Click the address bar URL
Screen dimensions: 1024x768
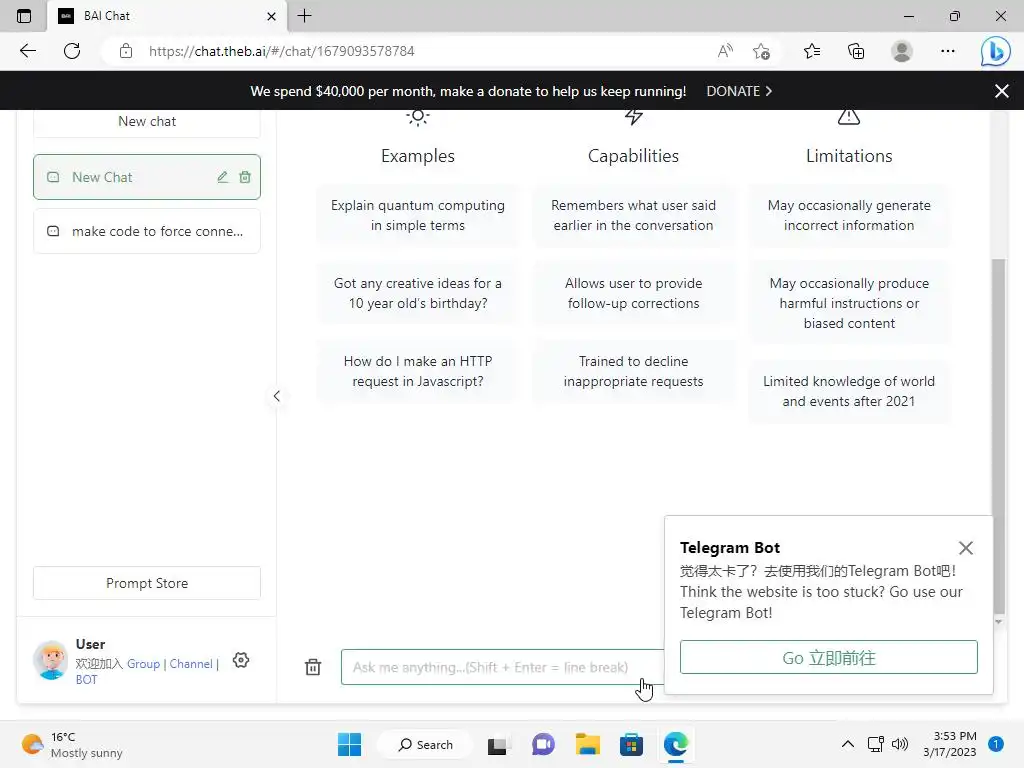pos(281,51)
